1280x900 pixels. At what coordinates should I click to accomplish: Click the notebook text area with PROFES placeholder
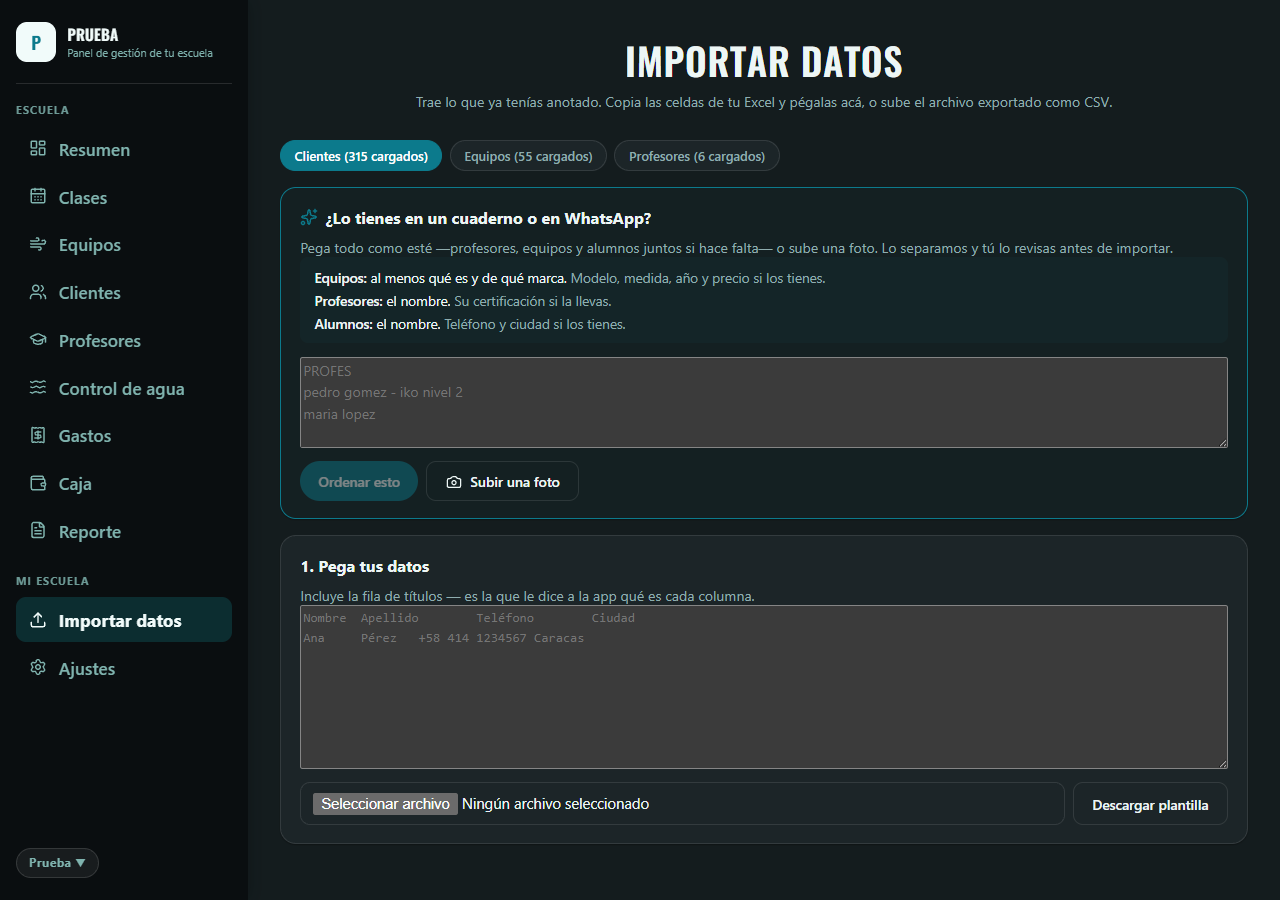[x=764, y=402]
